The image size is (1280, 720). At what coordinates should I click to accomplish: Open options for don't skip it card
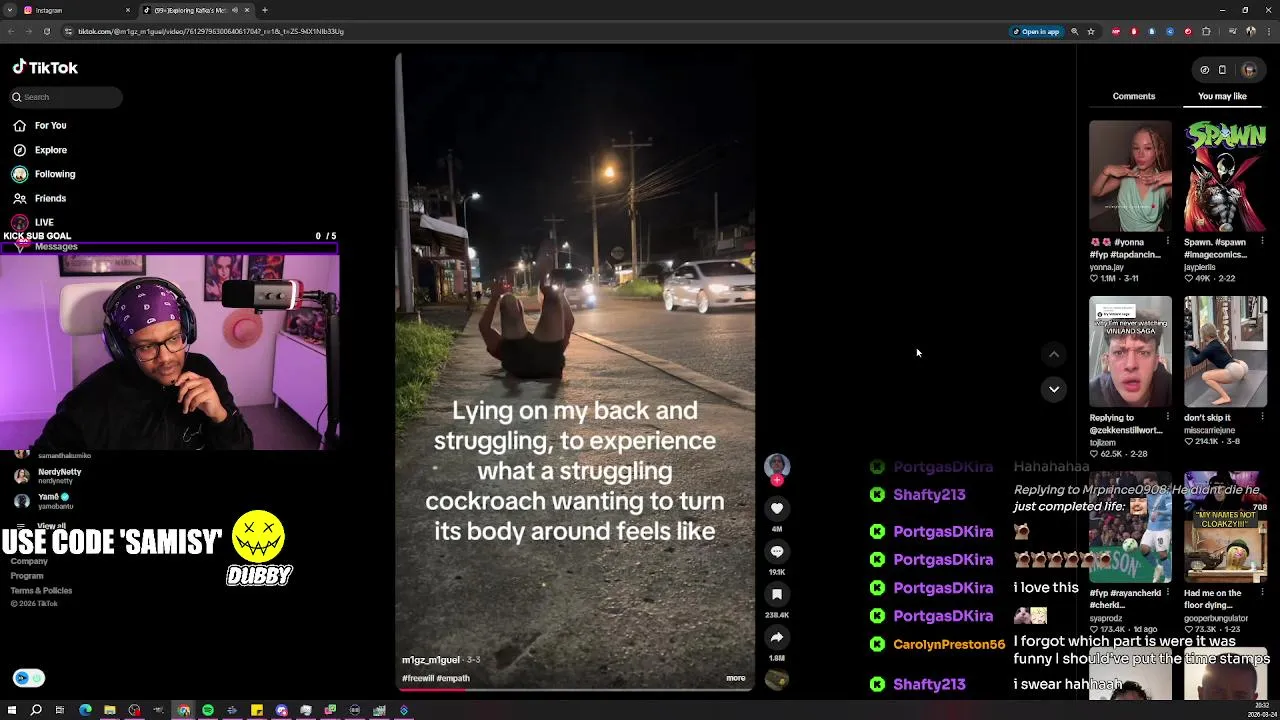coord(1262,417)
